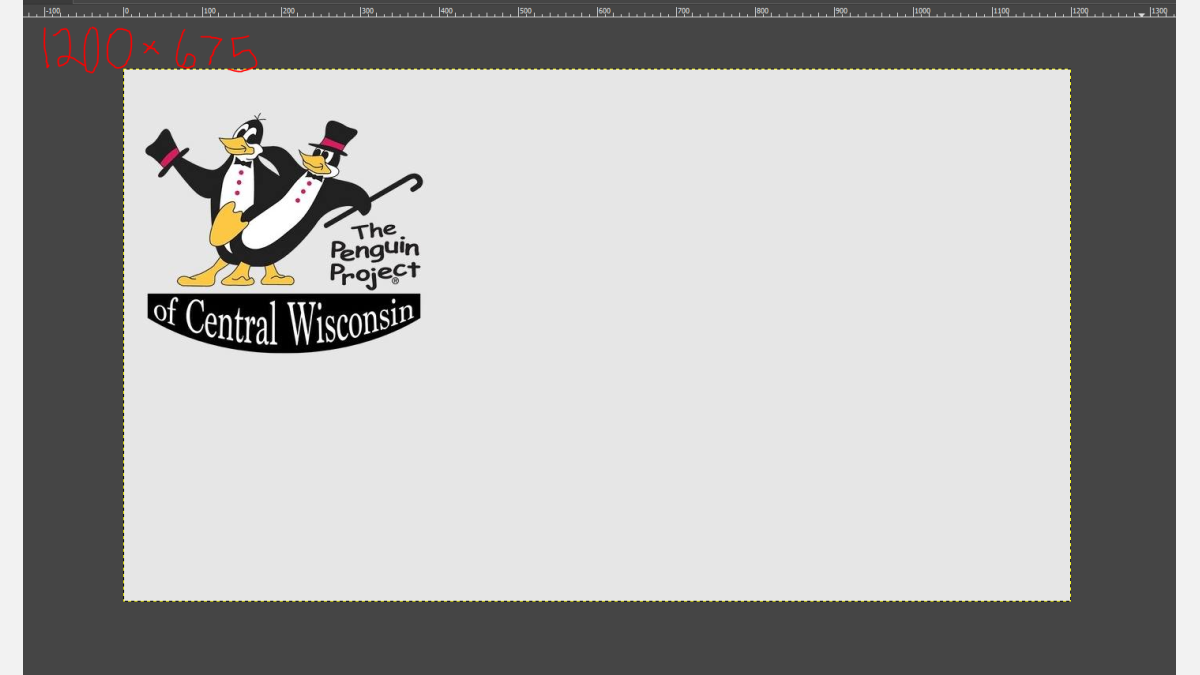Click the registered trademark symbol after "Project"
1200x675 pixels.
click(x=395, y=282)
